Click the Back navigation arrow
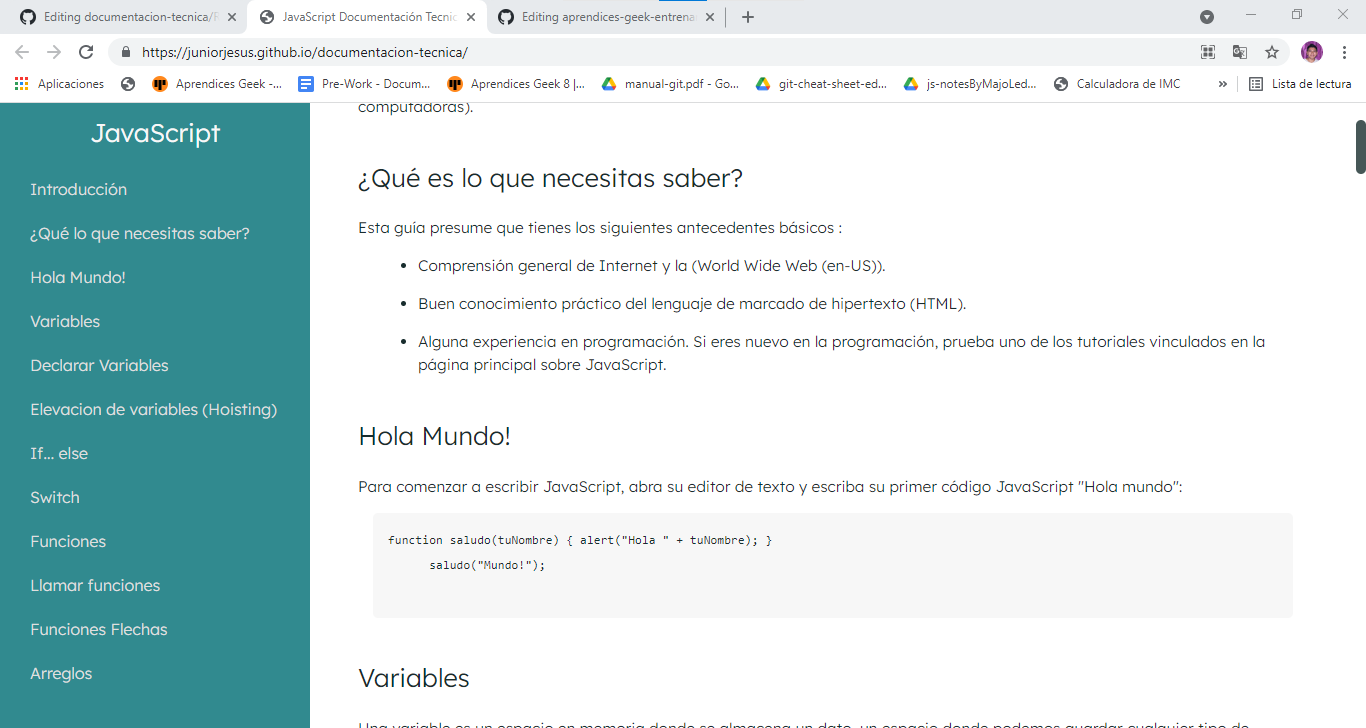 (x=20, y=51)
